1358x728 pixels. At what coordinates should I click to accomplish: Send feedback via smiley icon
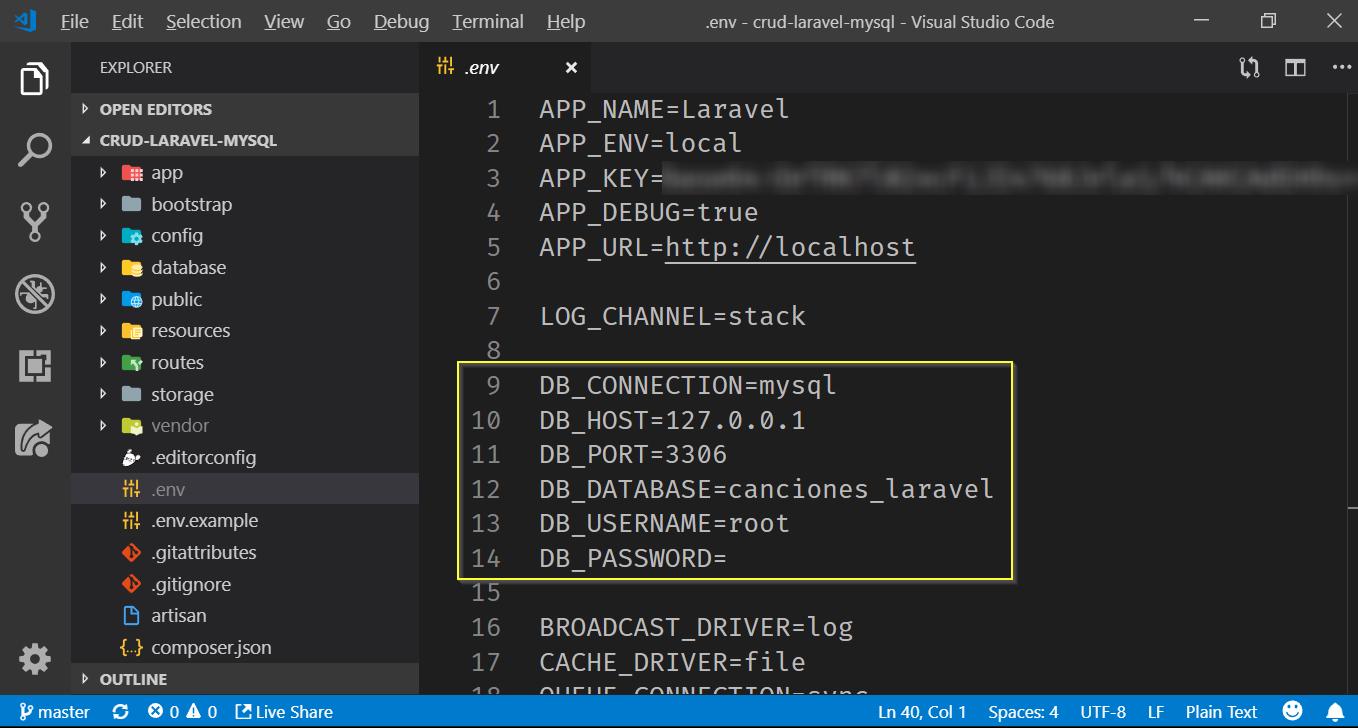[x=1292, y=712]
